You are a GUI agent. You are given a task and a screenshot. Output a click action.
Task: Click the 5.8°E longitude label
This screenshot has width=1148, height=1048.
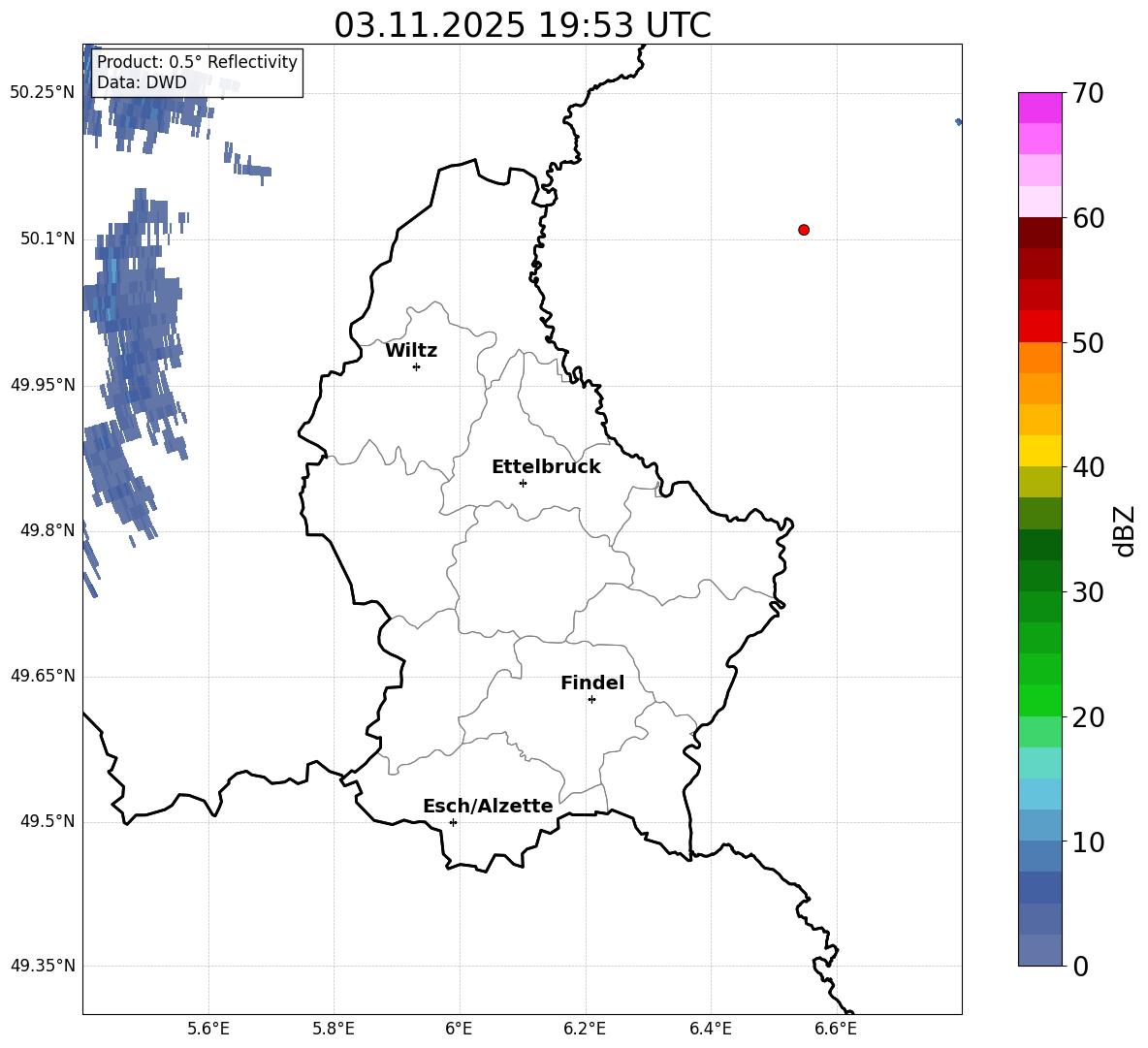(334, 1029)
